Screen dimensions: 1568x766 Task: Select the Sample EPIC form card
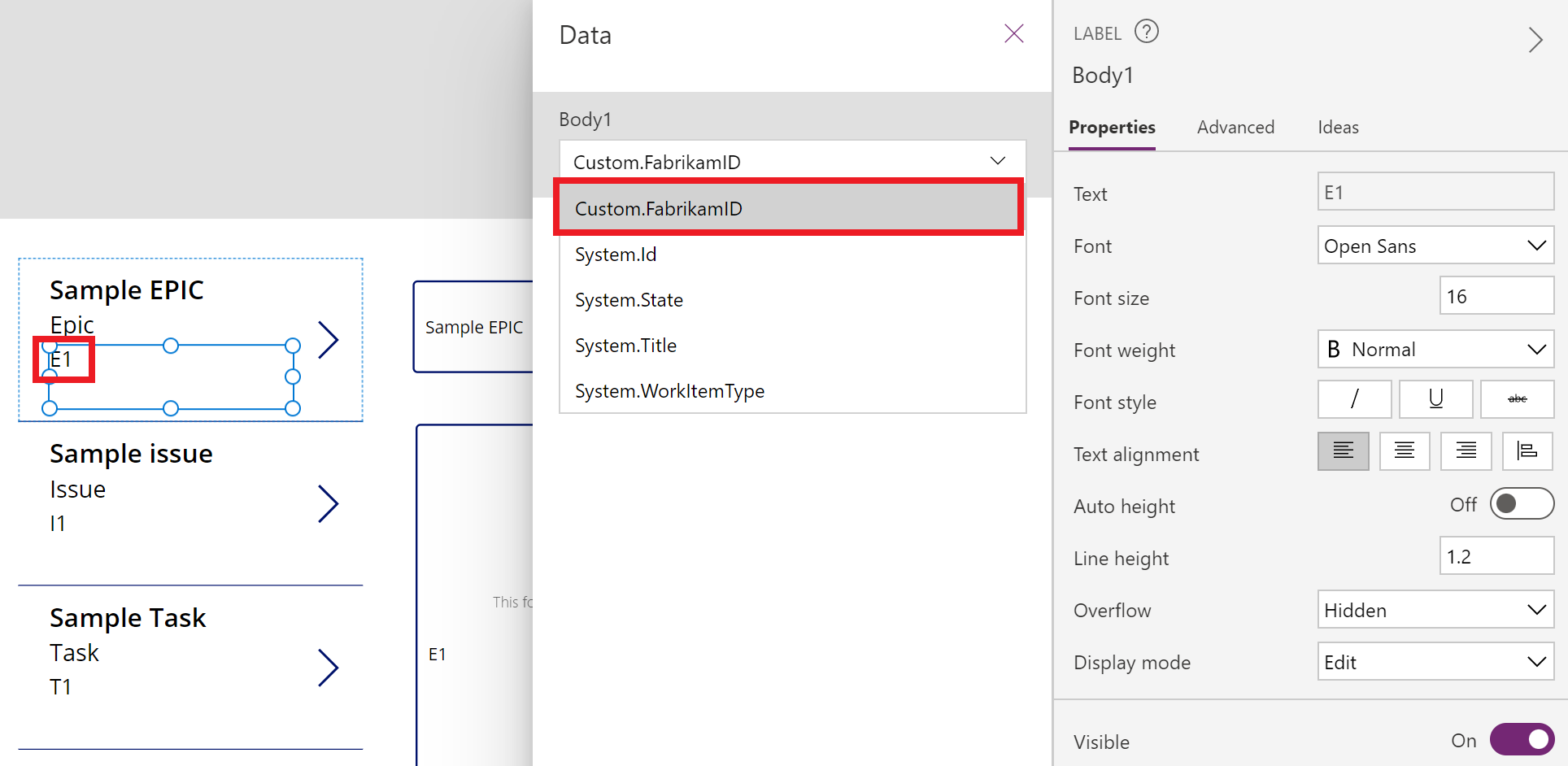coord(473,327)
